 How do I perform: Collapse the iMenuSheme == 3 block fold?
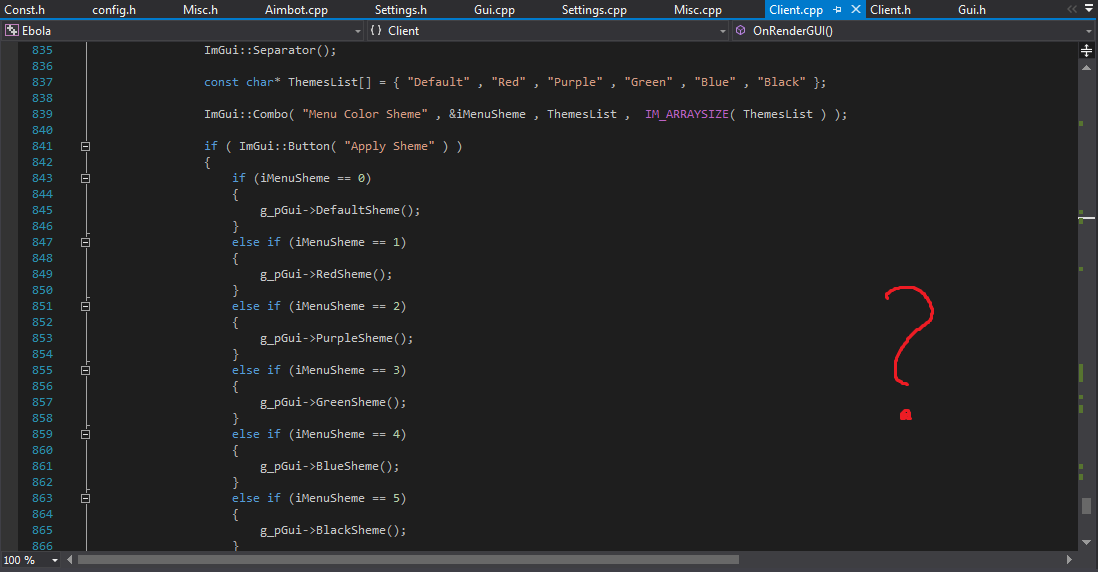86,370
